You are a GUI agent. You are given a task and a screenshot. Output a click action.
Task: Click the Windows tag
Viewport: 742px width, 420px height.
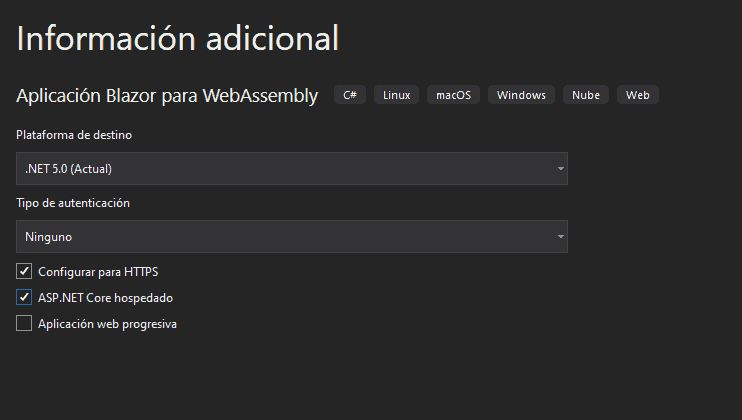[521, 95]
